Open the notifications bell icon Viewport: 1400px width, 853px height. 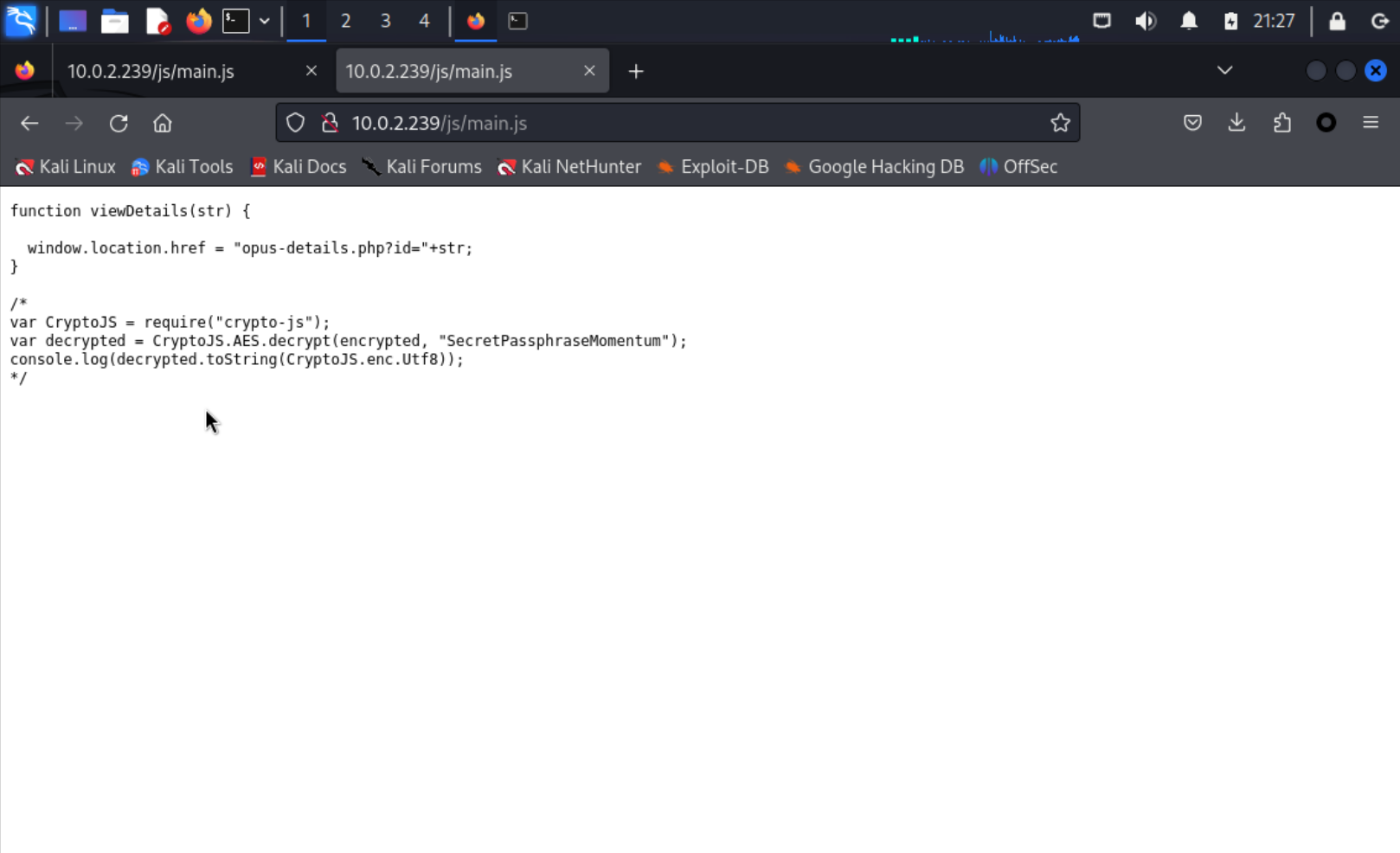coord(1189,21)
